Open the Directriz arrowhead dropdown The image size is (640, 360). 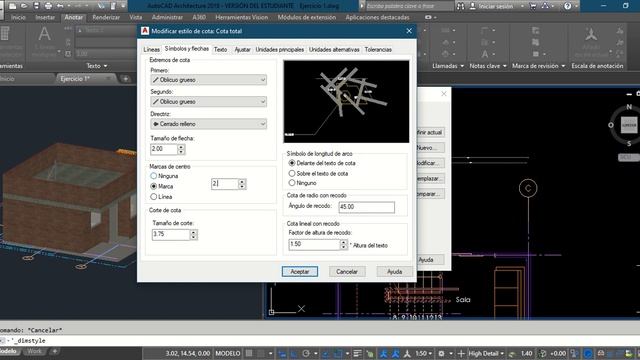point(209,124)
